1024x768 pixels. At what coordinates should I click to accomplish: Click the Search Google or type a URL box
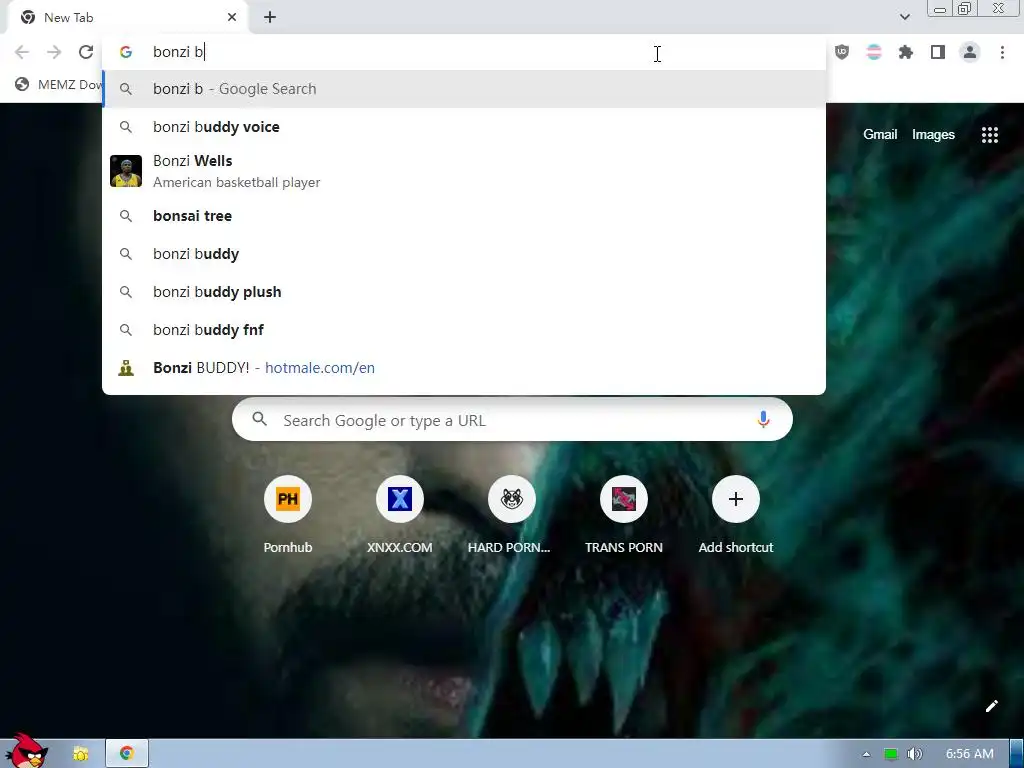coord(512,420)
